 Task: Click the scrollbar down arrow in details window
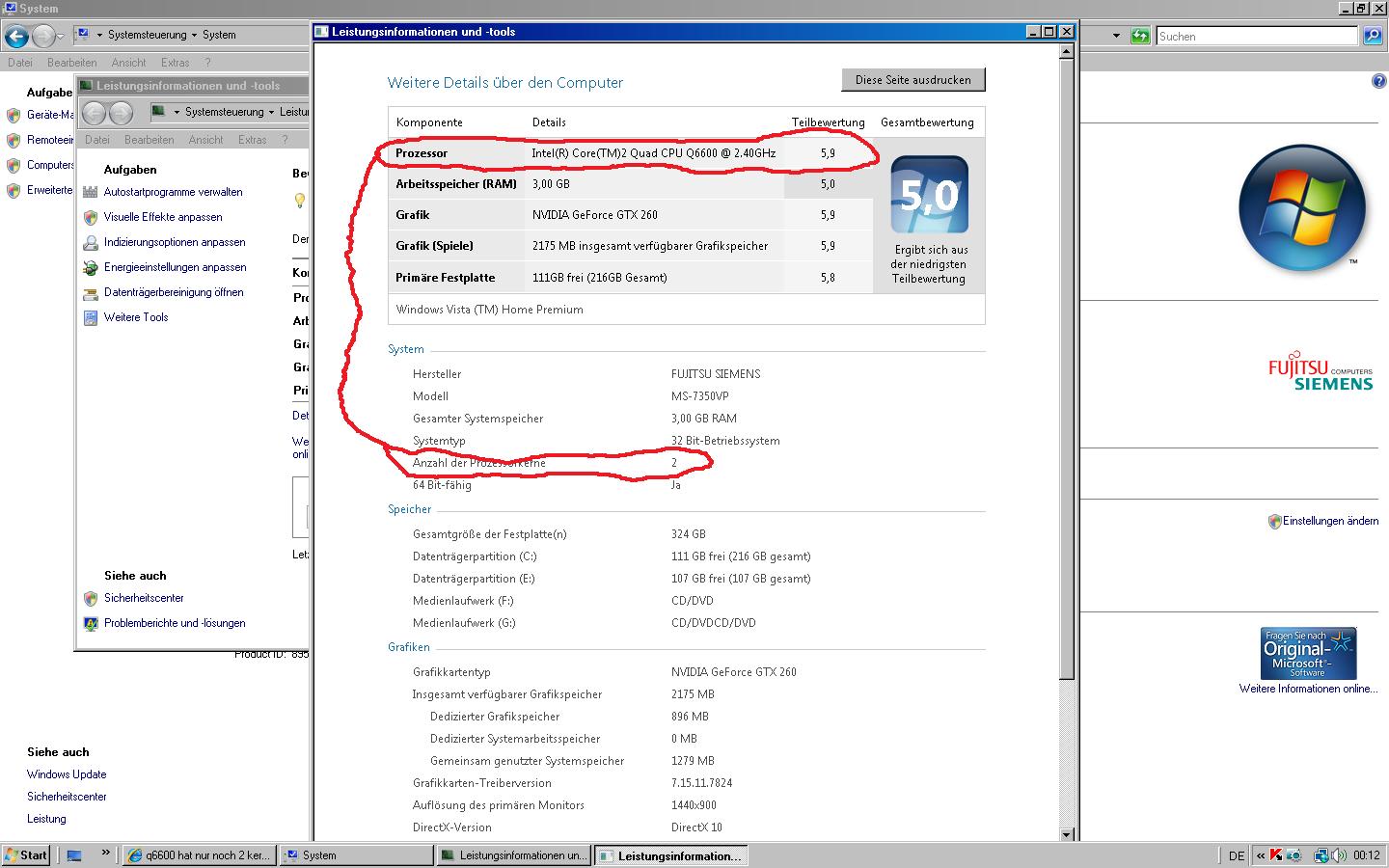coord(1067,834)
